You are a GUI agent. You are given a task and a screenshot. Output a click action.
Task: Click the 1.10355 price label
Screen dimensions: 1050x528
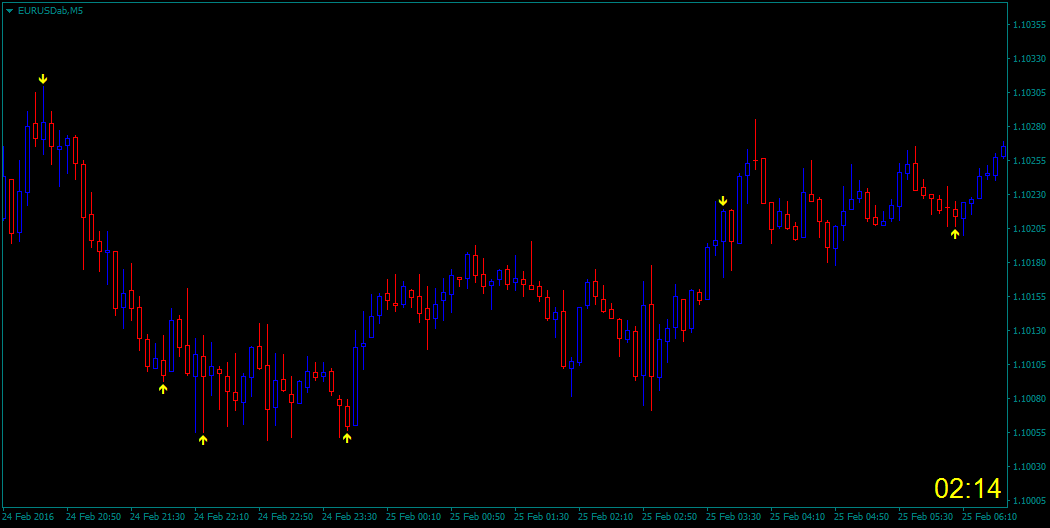click(1031, 25)
